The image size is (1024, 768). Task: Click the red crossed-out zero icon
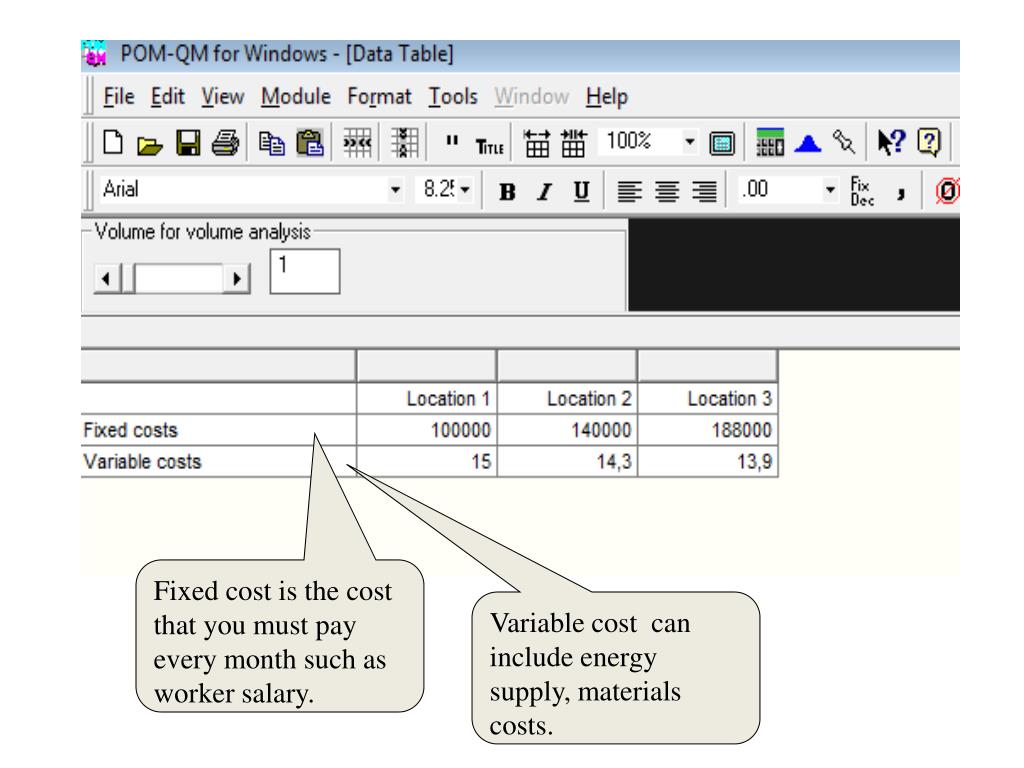[948, 191]
